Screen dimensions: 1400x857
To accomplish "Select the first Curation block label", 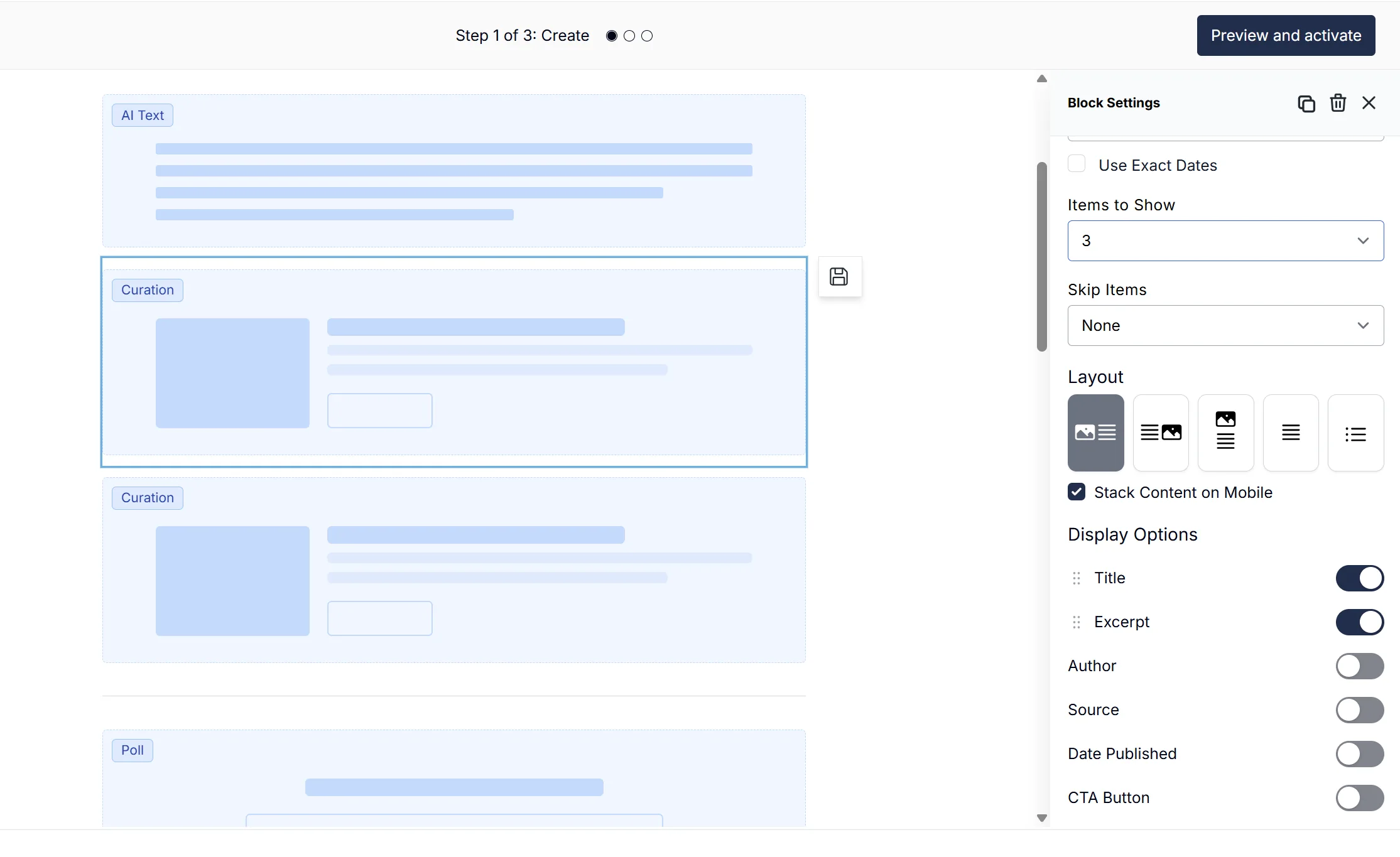I will click(148, 290).
